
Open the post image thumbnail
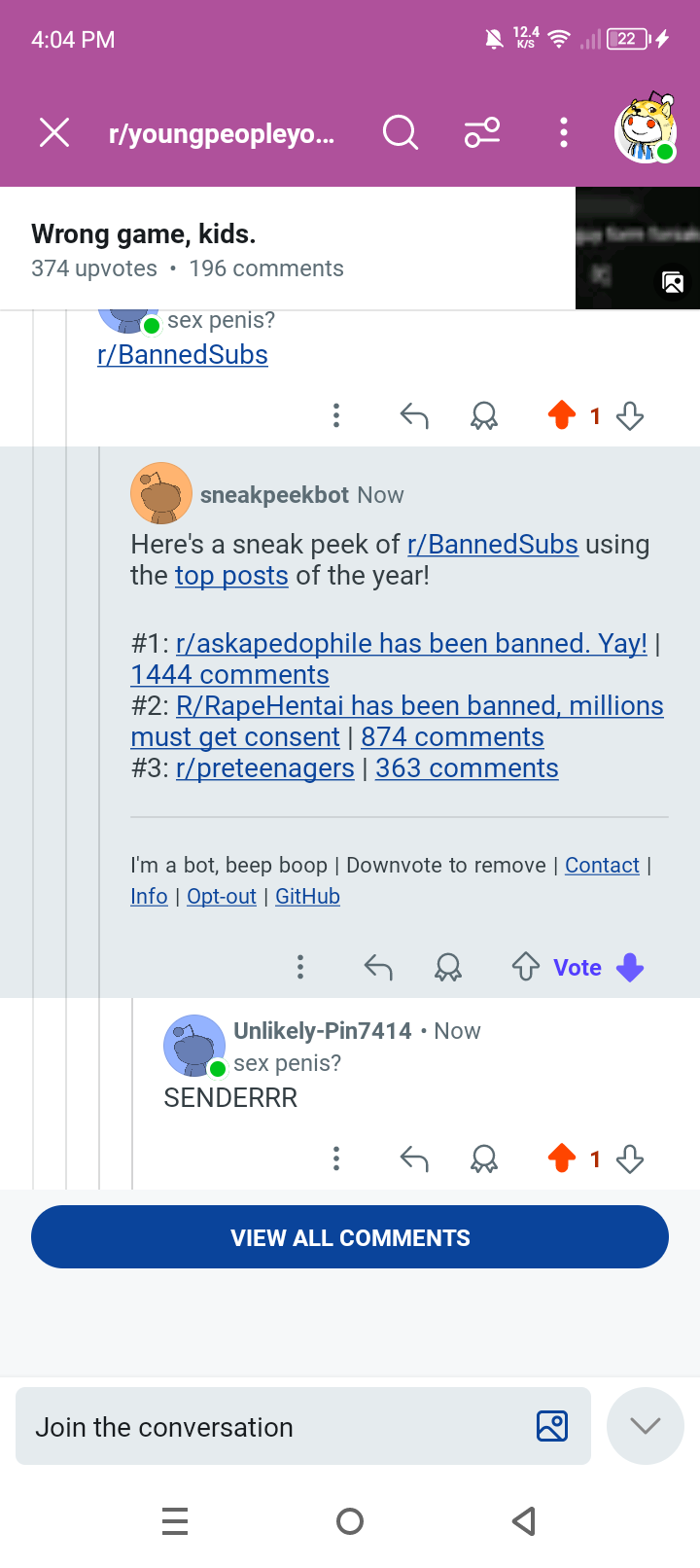pos(638,248)
